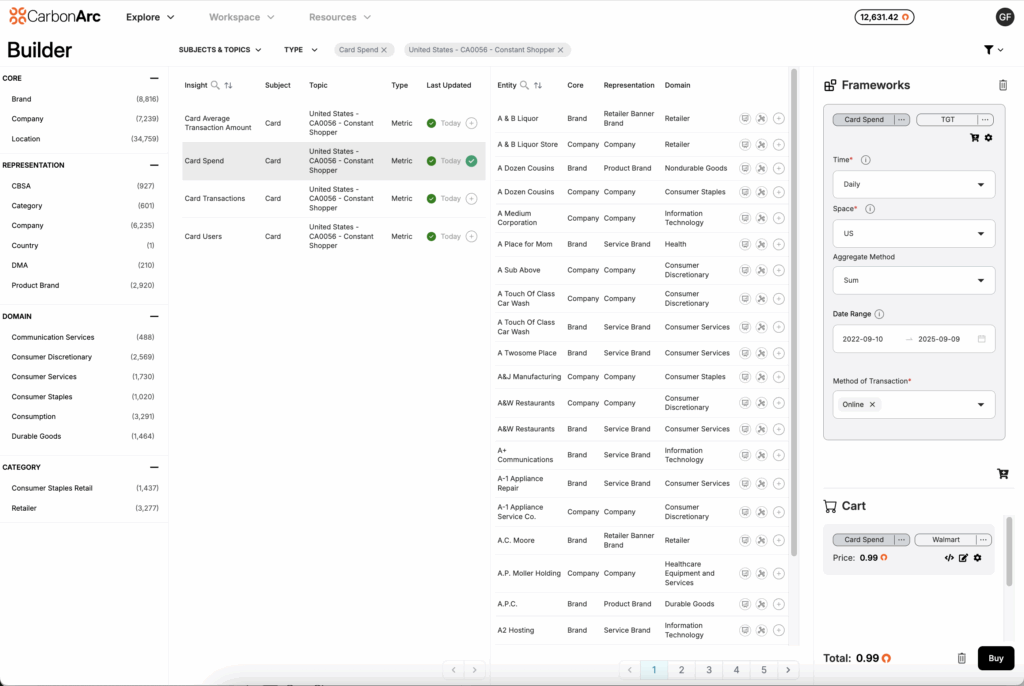Click the Space field info icon
Viewport: 1024px width, 686px height.
[x=870, y=209]
